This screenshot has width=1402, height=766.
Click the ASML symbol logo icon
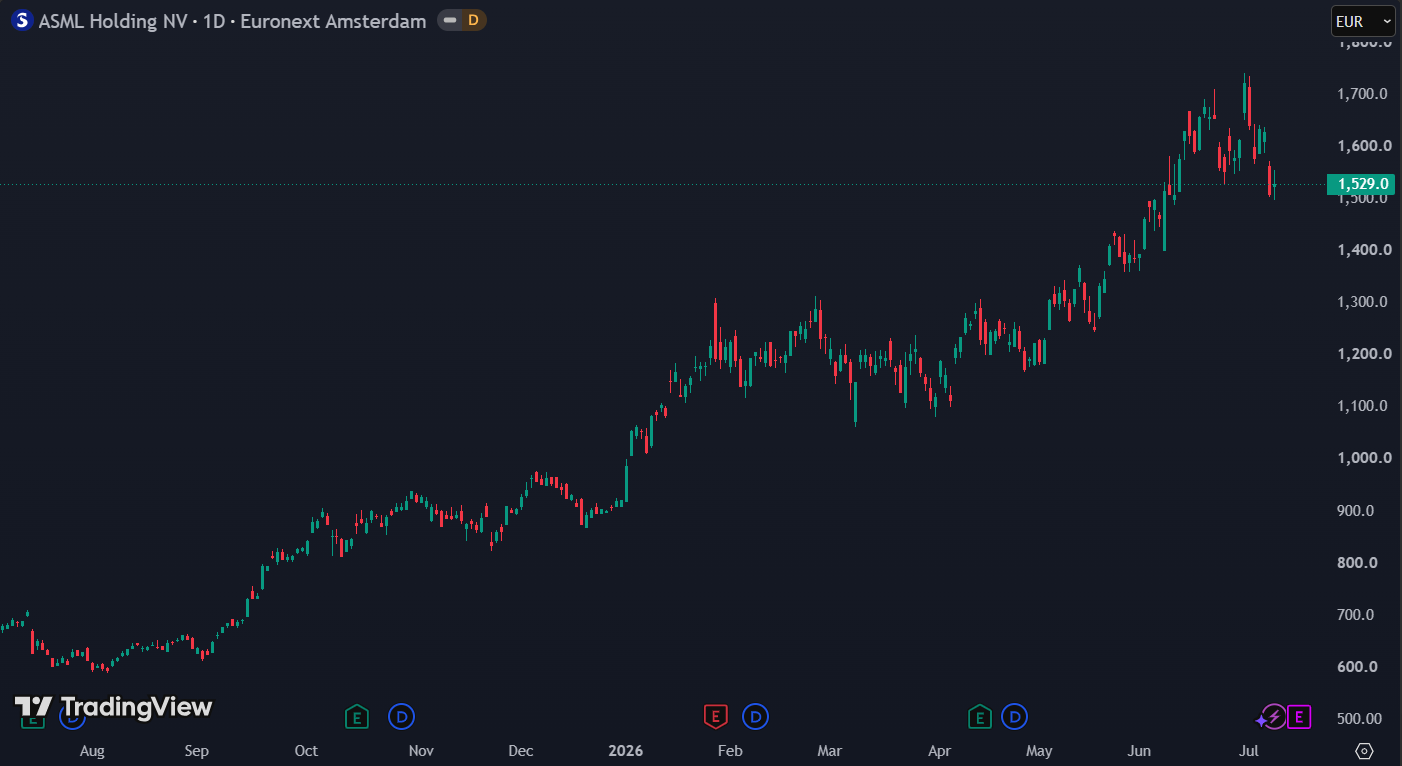click(x=21, y=21)
